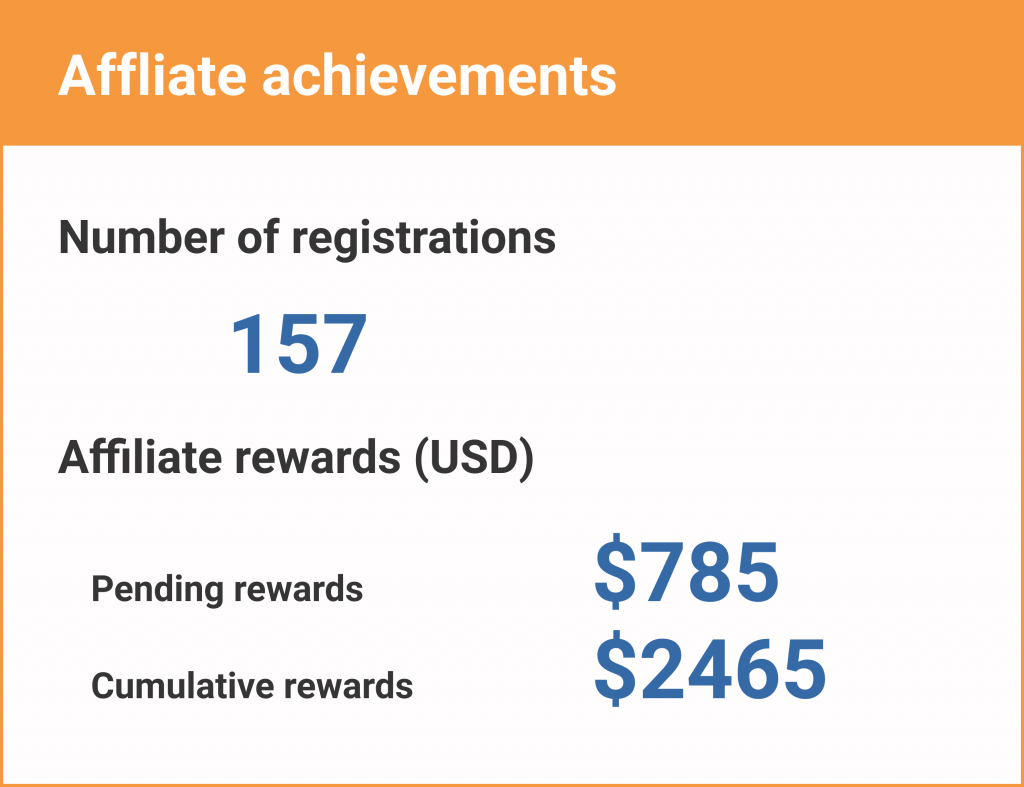Image resolution: width=1024 pixels, height=787 pixels.
Task: Click the Pending rewards label
Action: click(x=227, y=589)
